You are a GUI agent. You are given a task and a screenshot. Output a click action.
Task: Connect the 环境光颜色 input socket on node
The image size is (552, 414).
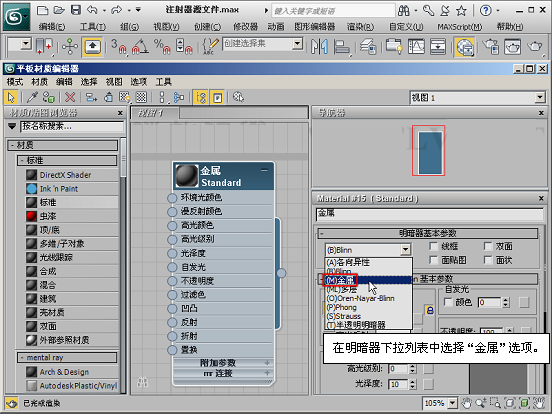(172, 198)
